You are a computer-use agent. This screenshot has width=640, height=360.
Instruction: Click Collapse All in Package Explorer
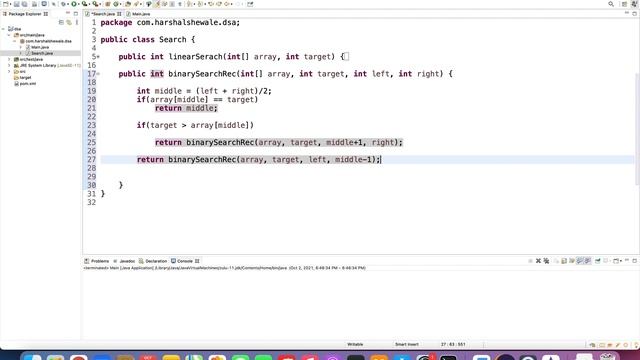[61, 22]
